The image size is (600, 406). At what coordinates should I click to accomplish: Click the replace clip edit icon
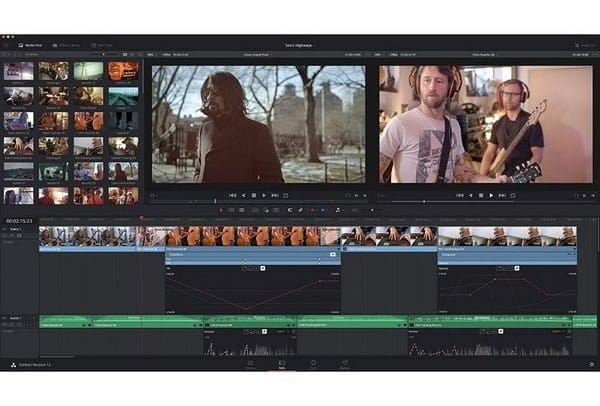[276, 210]
